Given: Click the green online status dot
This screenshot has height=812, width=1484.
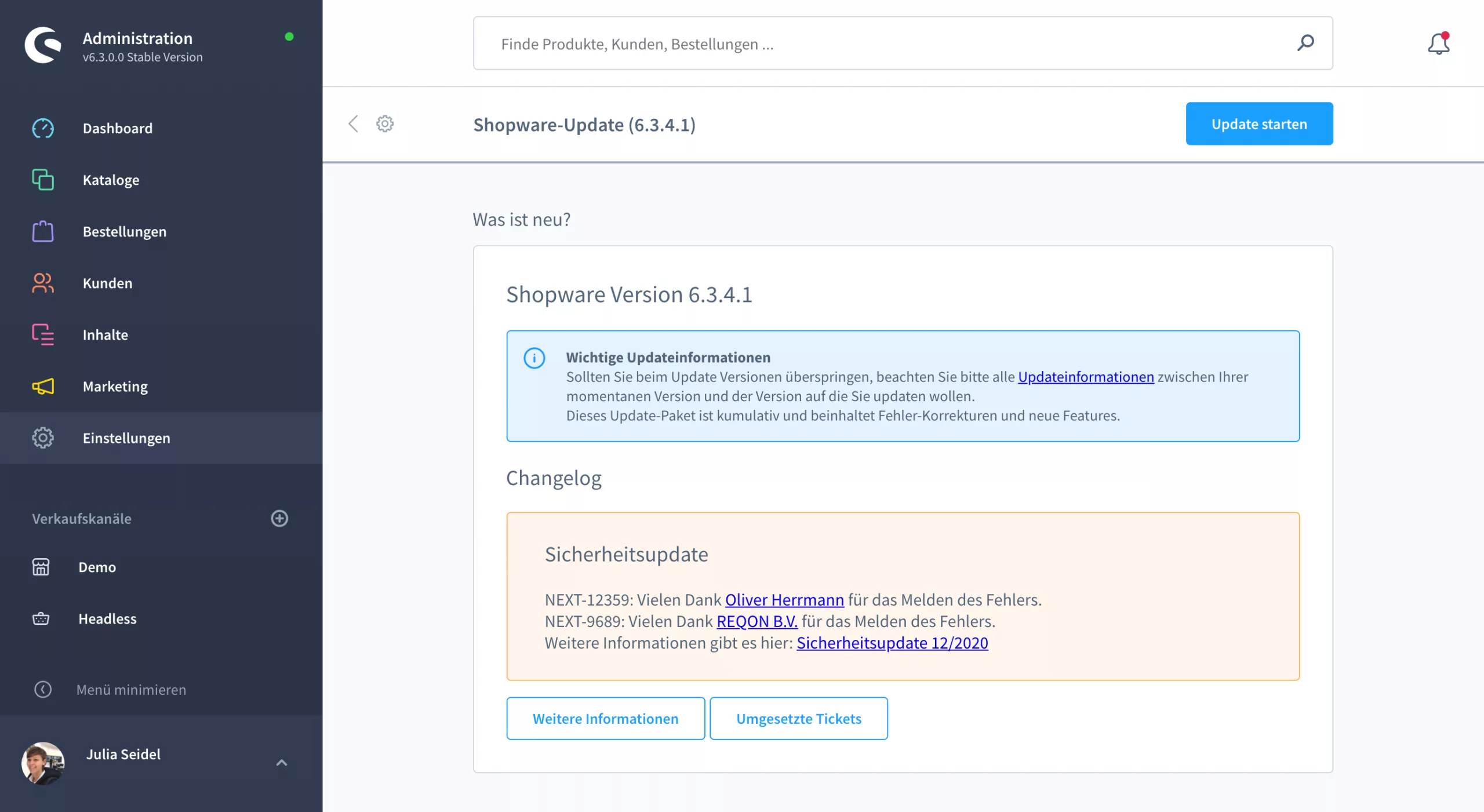Looking at the screenshot, I should (289, 37).
